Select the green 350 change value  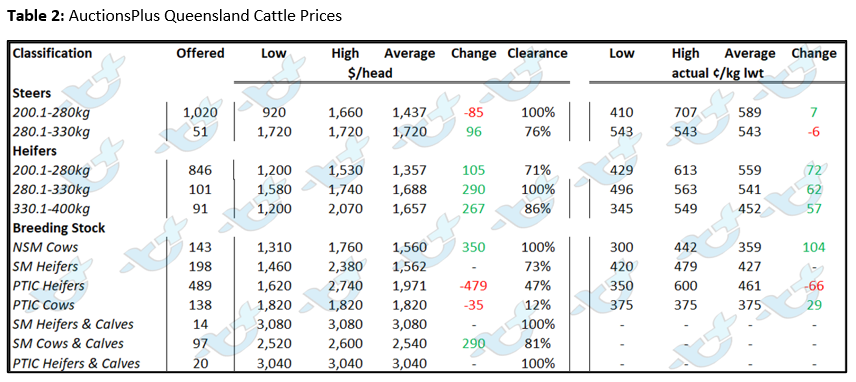473,247
